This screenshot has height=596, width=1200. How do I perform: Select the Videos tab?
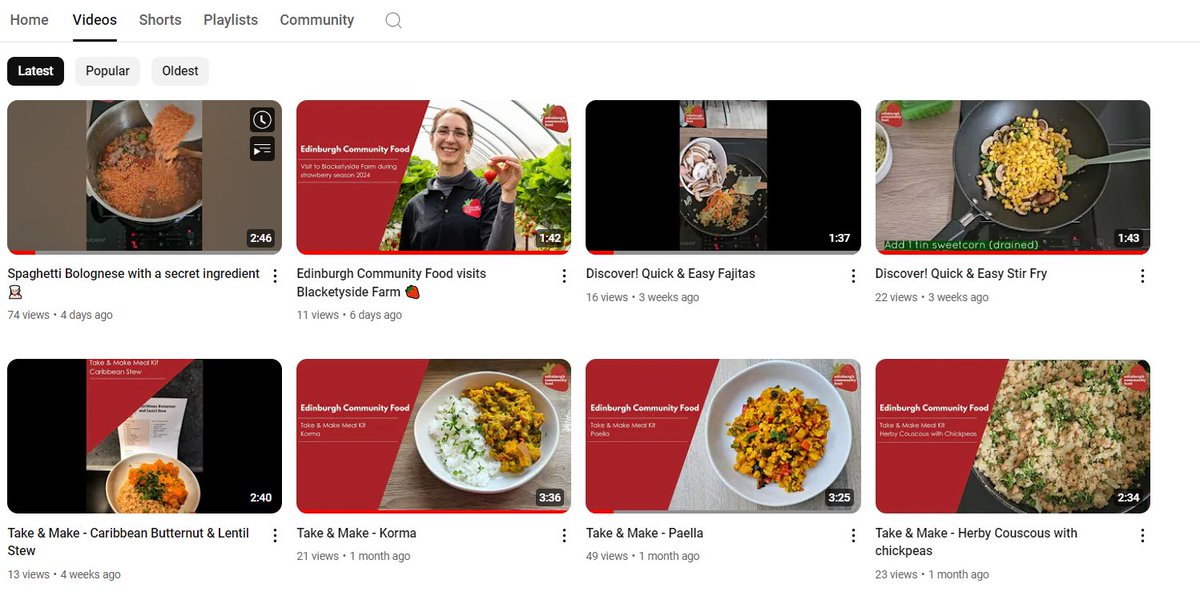point(95,20)
